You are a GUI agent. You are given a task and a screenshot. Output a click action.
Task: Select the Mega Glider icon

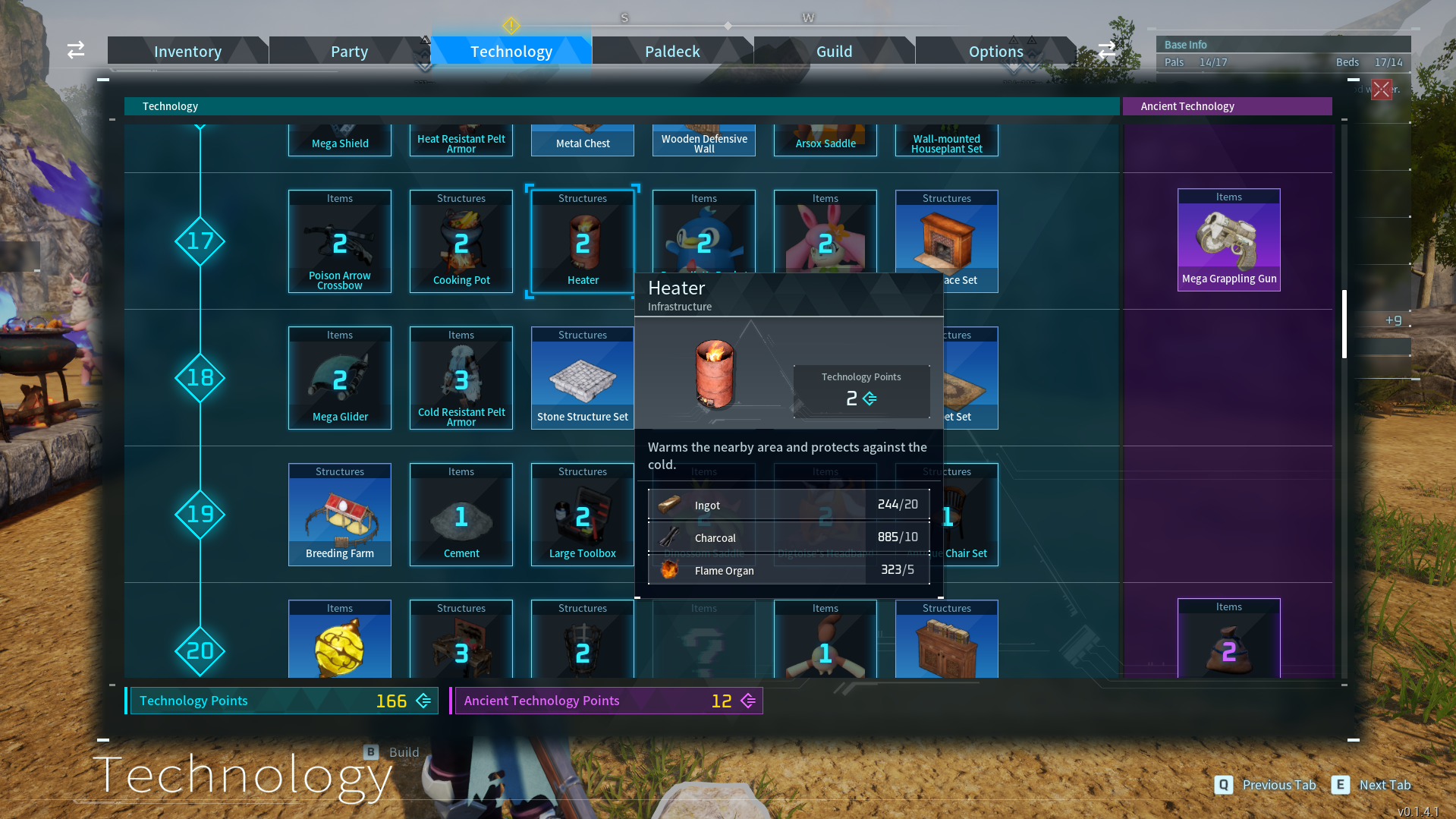pos(339,376)
